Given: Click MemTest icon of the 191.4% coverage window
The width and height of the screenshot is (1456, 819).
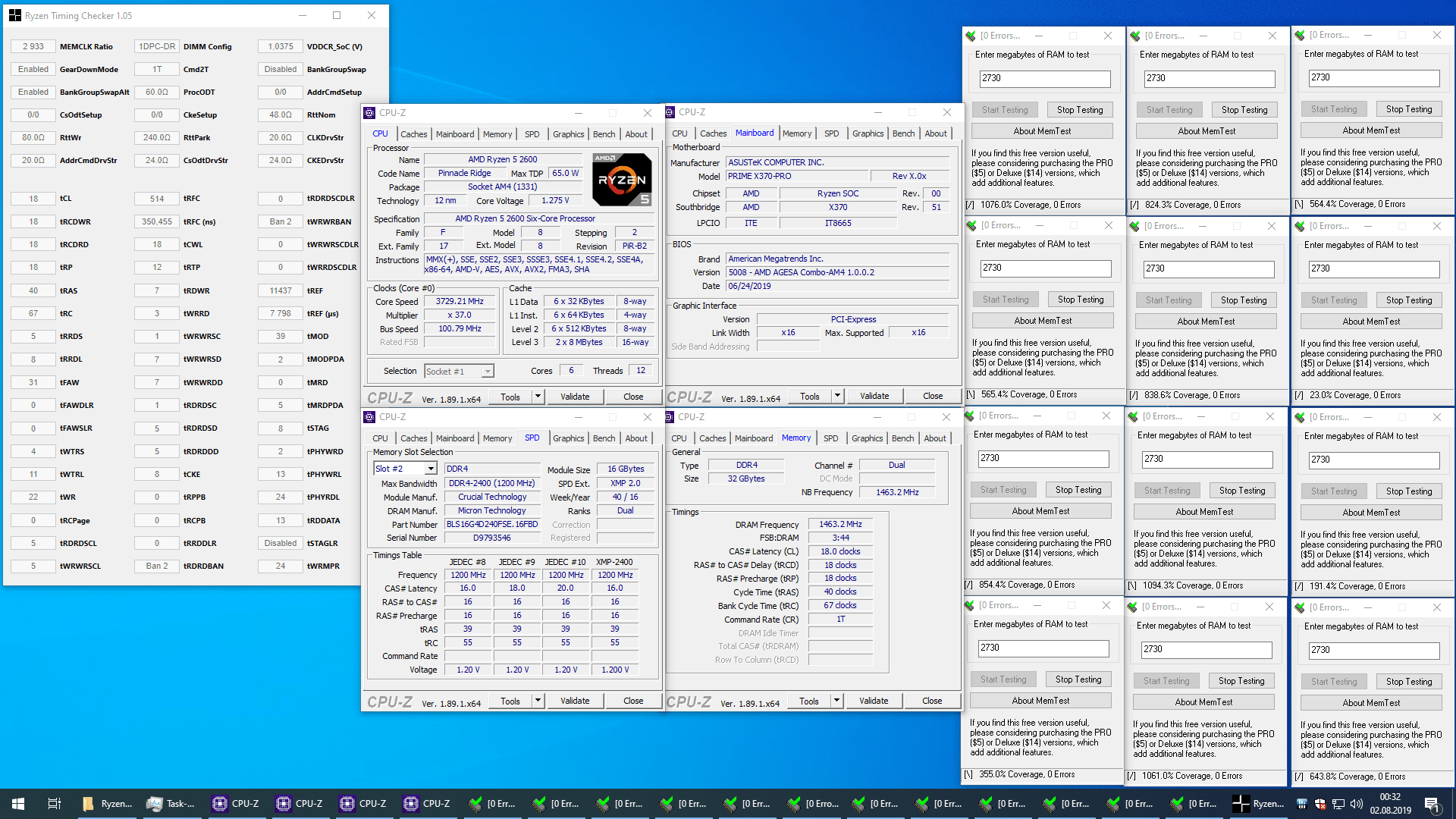Looking at the screenshot, I should click(1300, 417).
